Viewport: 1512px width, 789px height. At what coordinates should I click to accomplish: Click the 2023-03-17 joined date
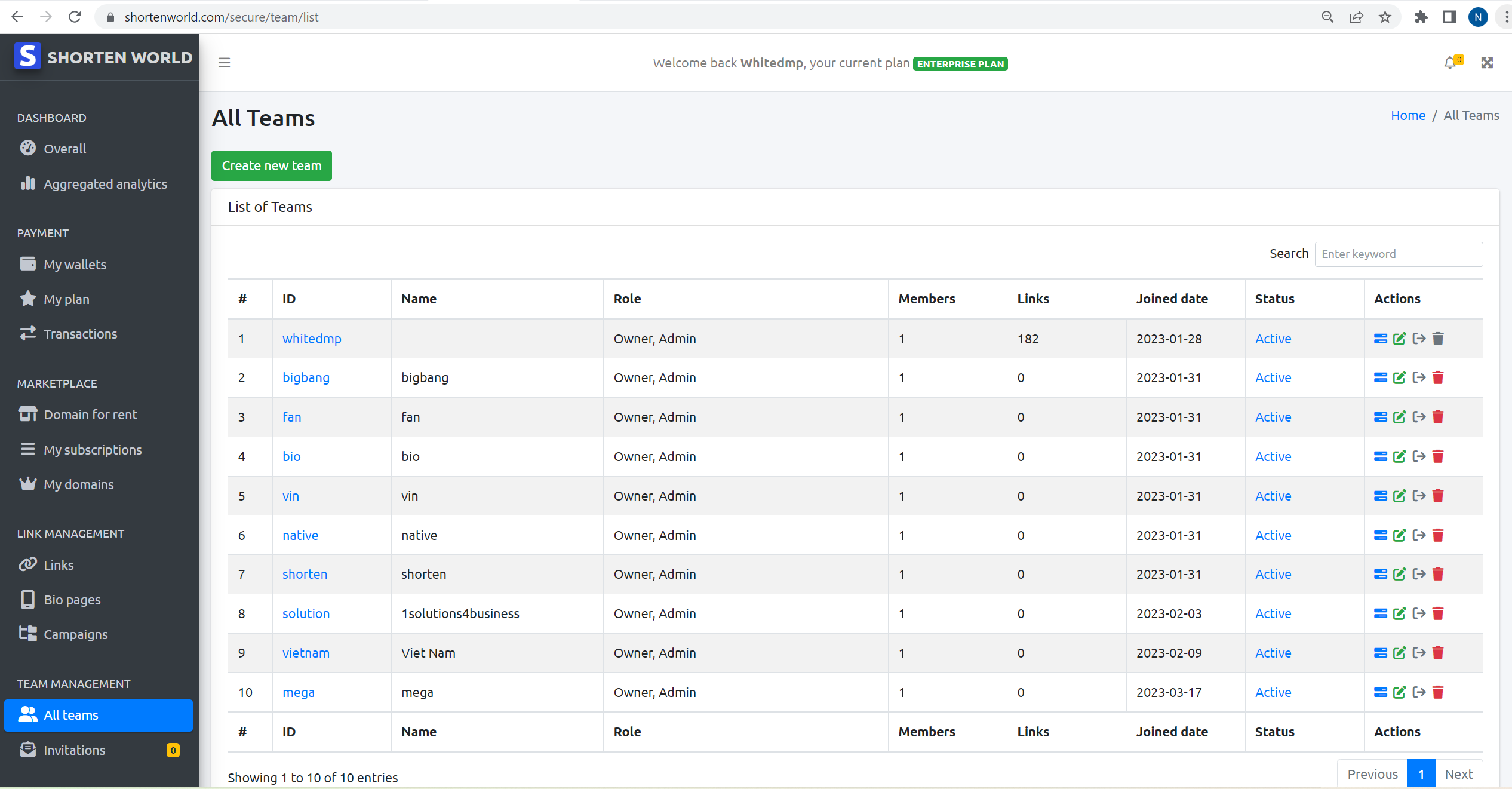1169,692
